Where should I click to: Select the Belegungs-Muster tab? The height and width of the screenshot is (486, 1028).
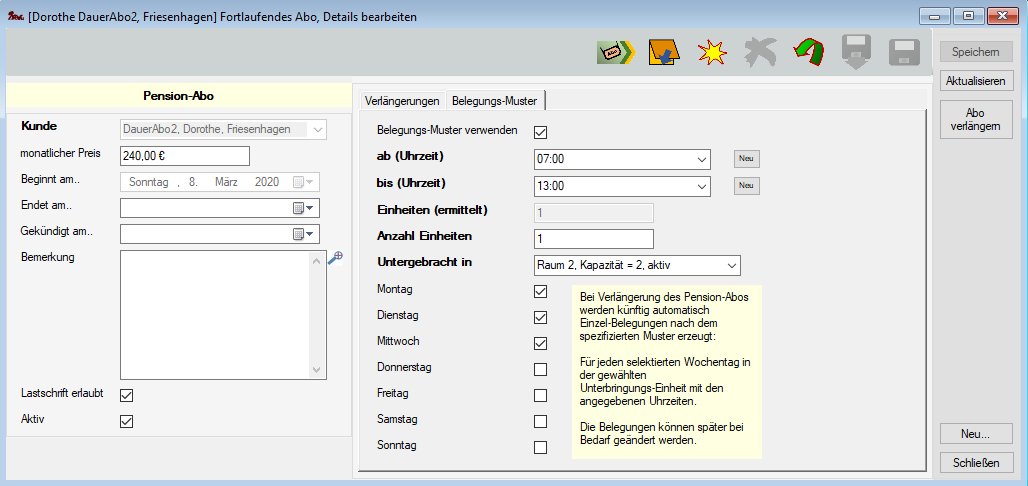(494, 101)
